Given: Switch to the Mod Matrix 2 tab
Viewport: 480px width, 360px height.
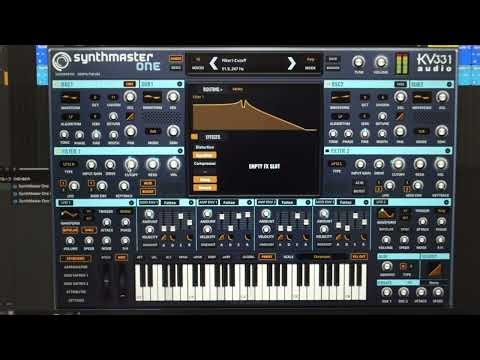Looking at the screenshot, I should tap(76, 284).
